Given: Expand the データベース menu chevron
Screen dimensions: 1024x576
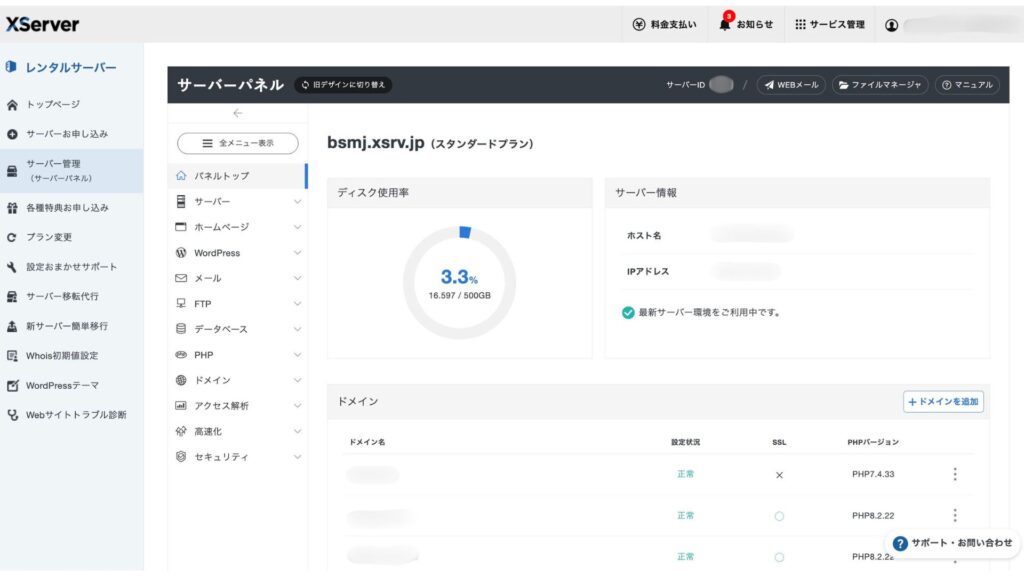Looking at the screenshot, I should 297,329.
